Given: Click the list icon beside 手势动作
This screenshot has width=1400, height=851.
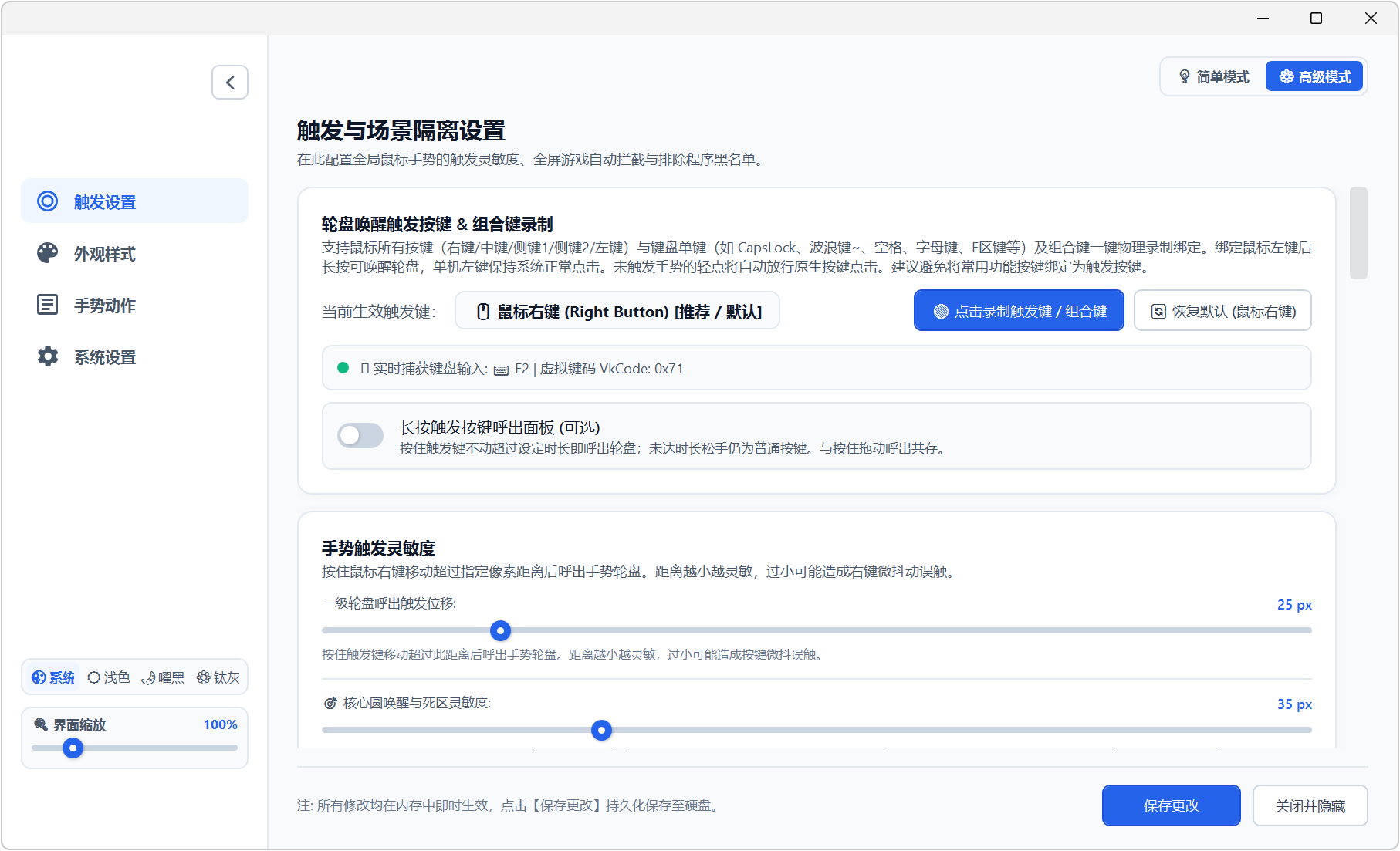Looking at the screenshot, I should point(48,305).
